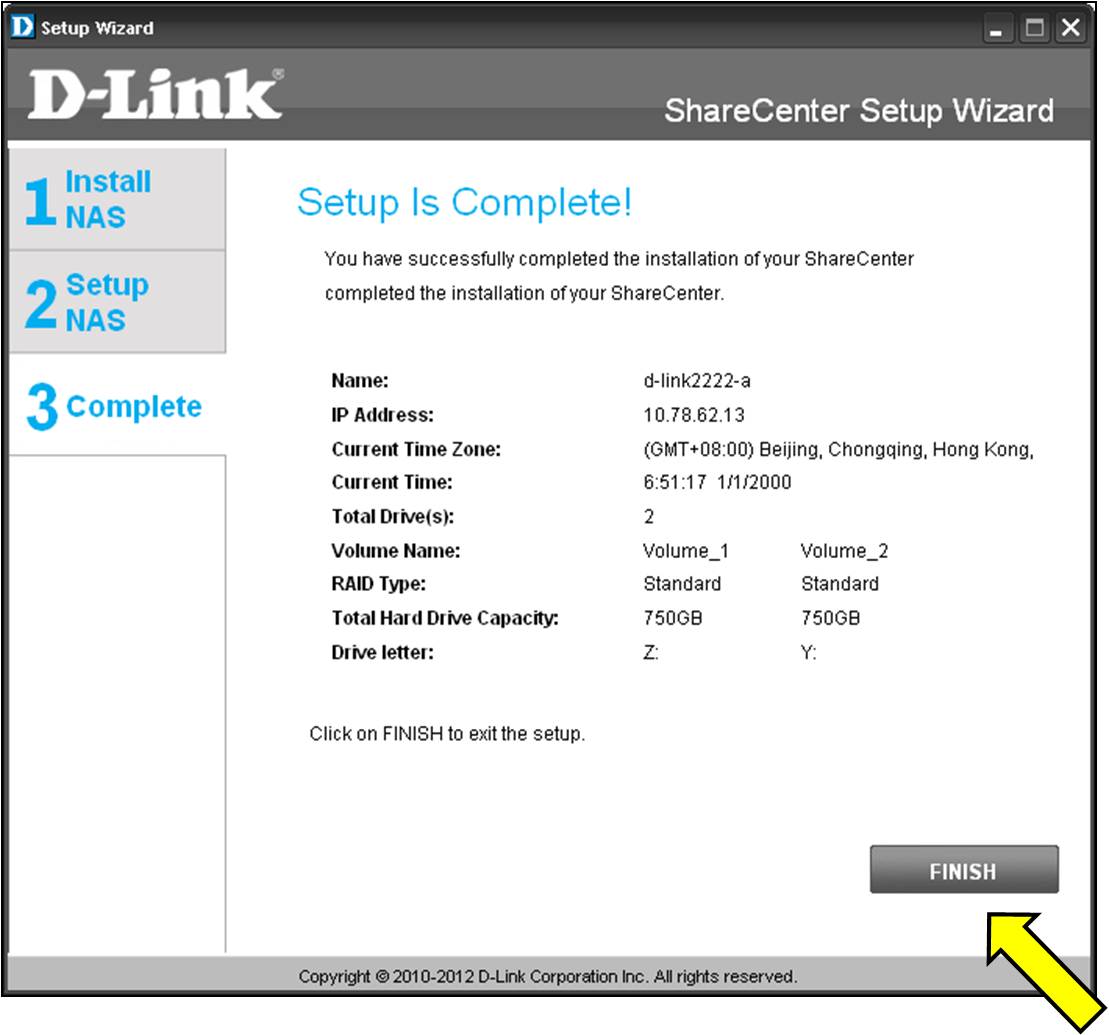The image size is (1109, 1035).
Task: Click the 'Volume Name:' label
Action: click(395, 550)
